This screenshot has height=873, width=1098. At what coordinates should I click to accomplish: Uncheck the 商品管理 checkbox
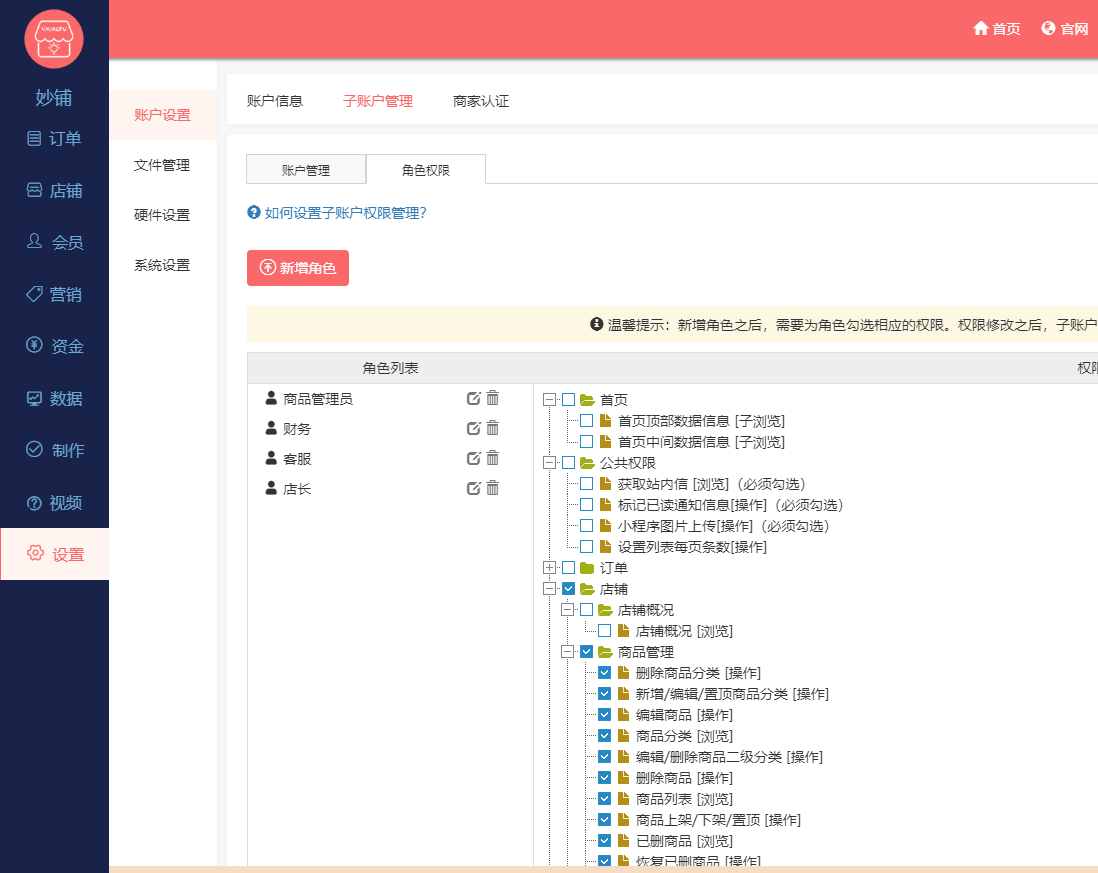[587, 652]
